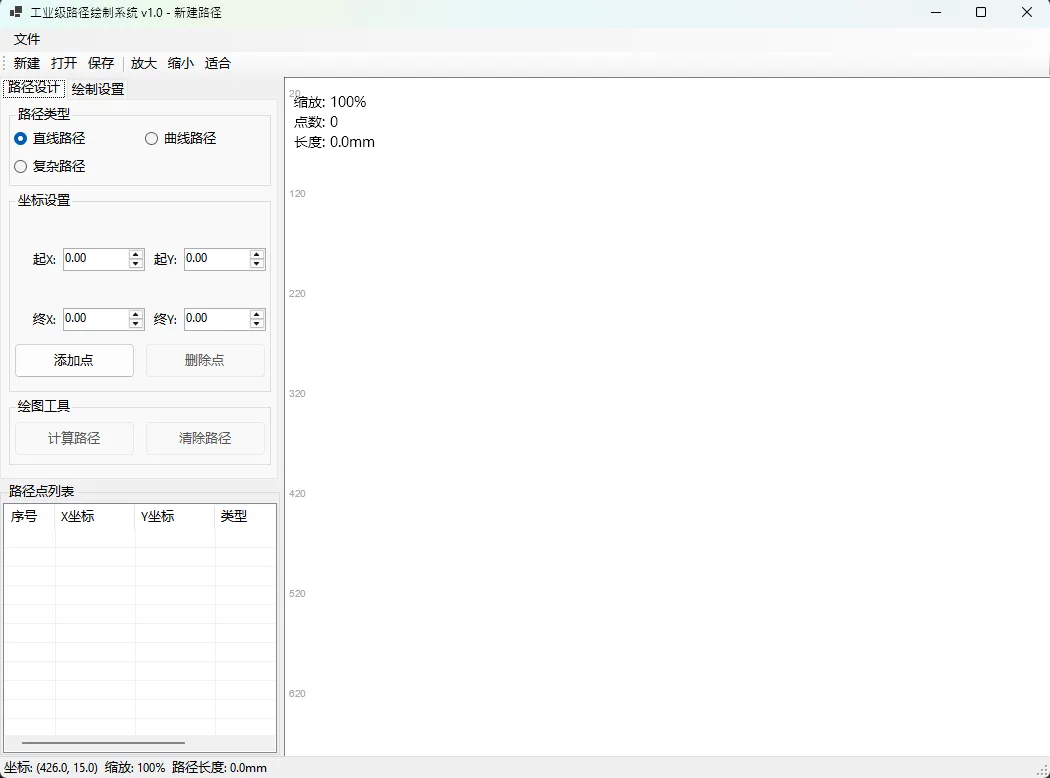This screenshot has height=778, width=1050.
Task: Increase 起X value with up arrow
Action: point(136,254)
